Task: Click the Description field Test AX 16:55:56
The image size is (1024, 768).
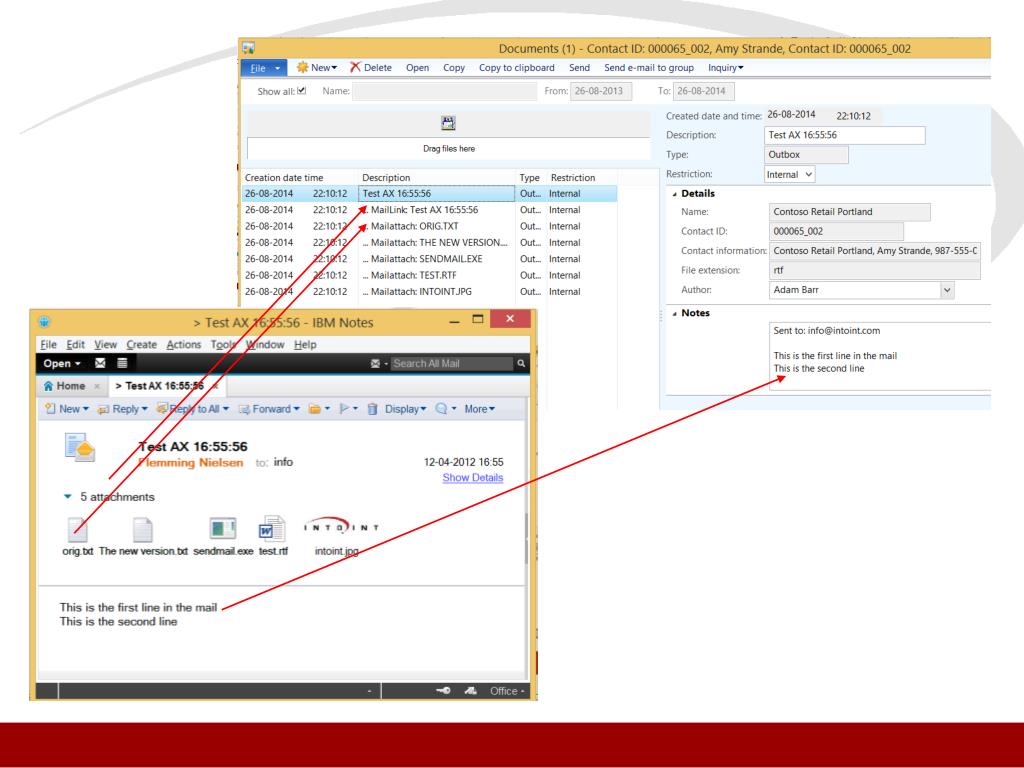Action: click(844, 135)
